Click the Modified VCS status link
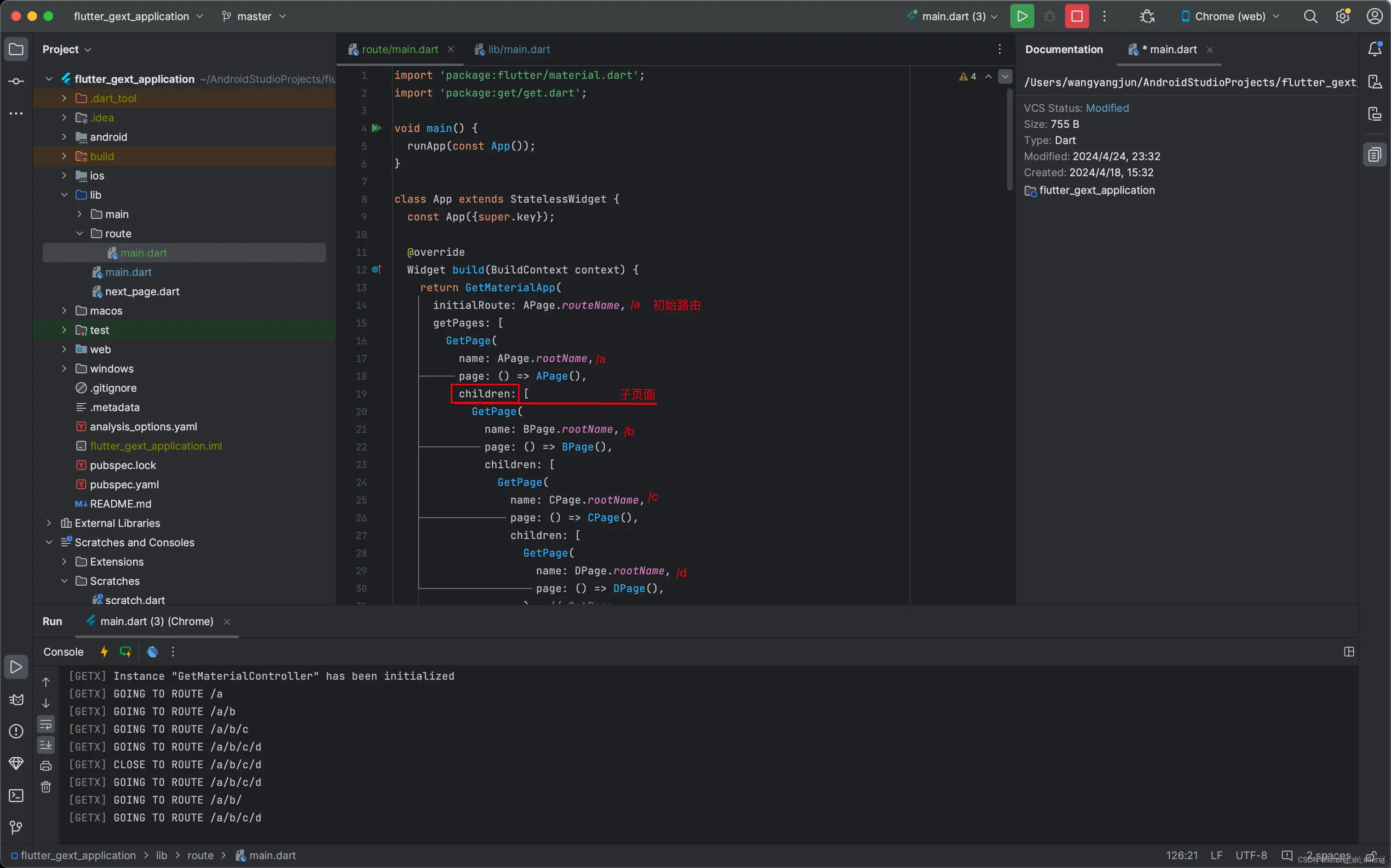Screen dimensions: 1391x868 click(x=1107, y=108)
